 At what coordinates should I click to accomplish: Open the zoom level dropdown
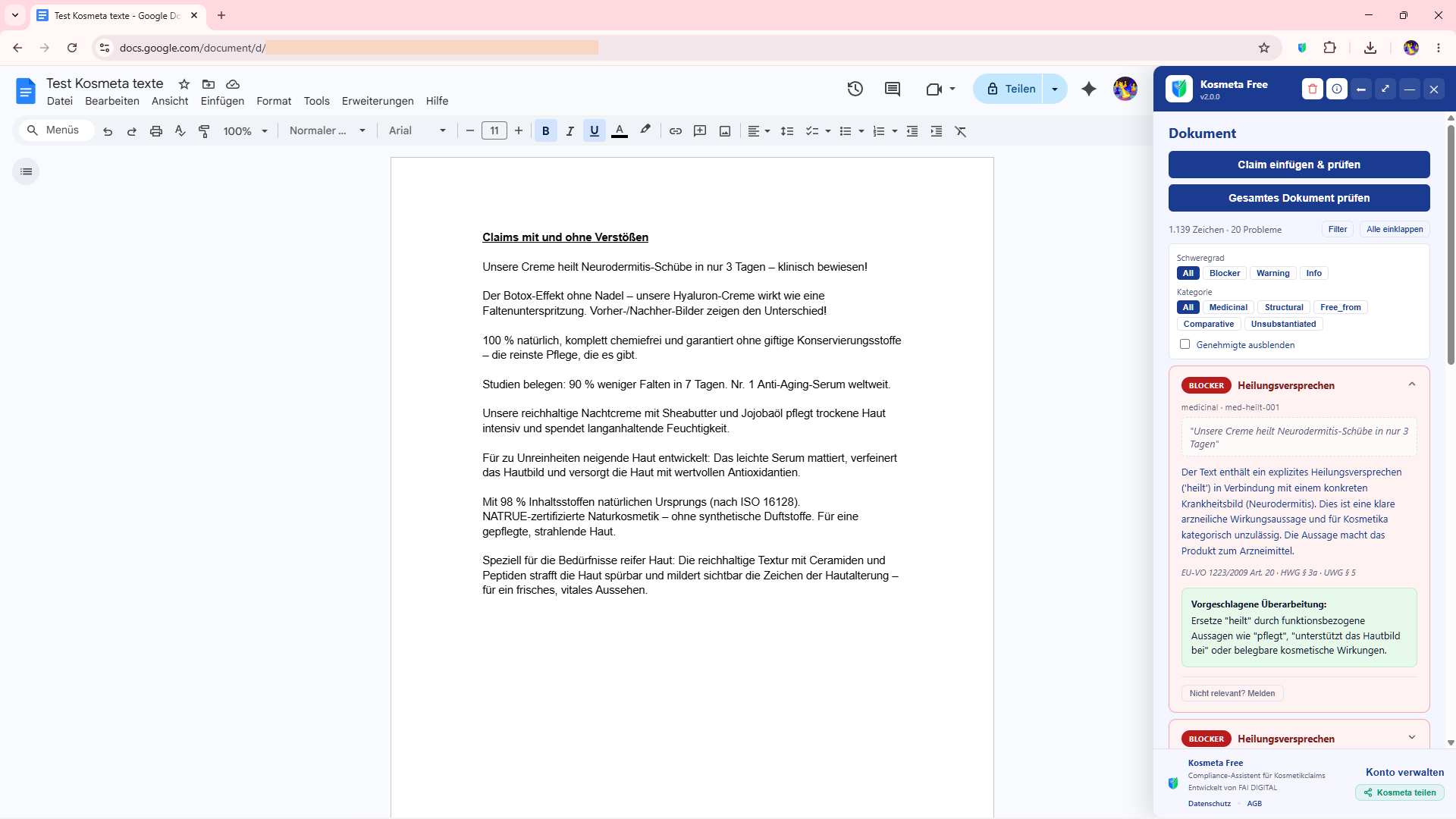[x=246, y=131]
